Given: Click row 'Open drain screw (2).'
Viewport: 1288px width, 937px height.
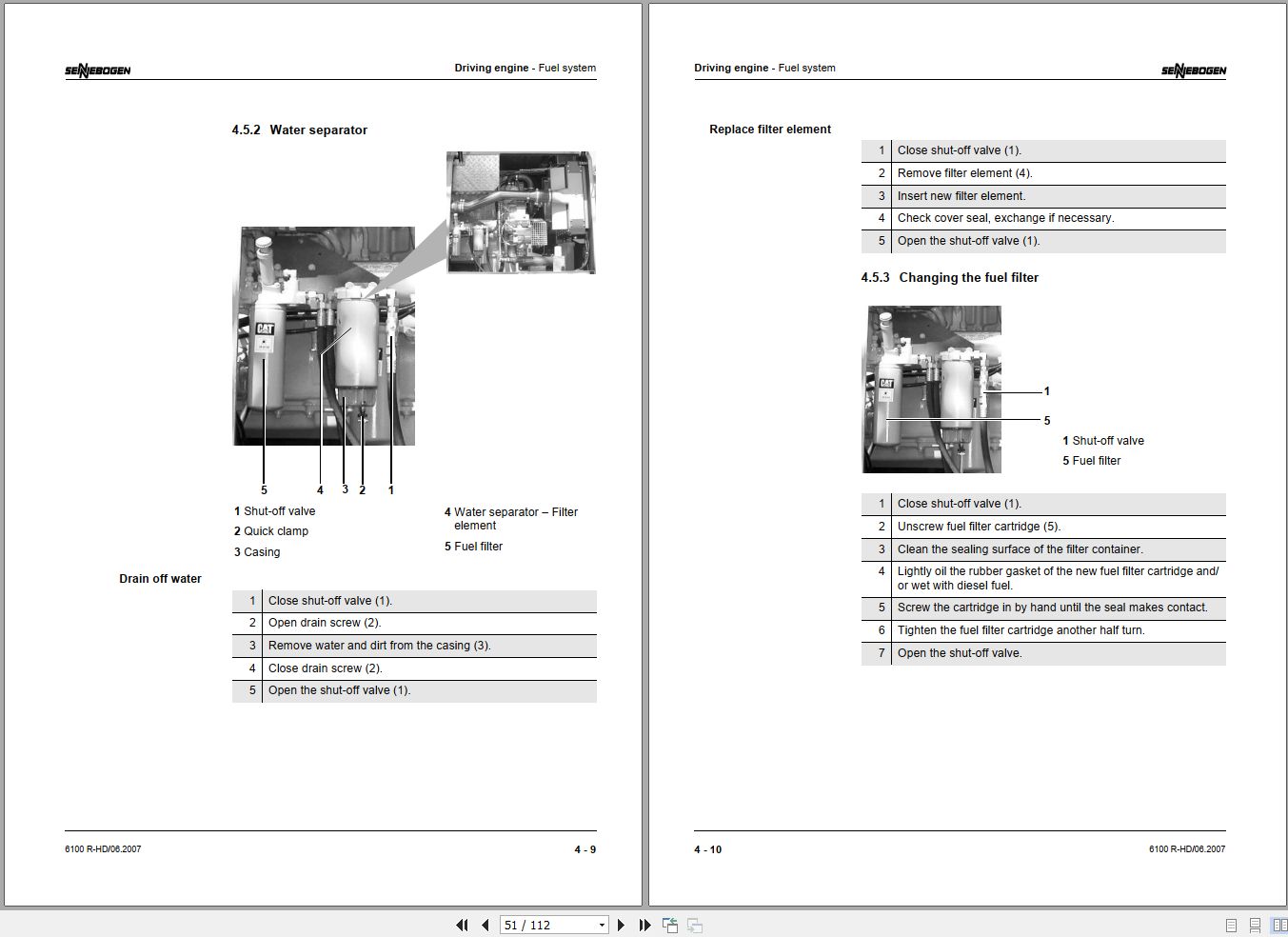Looking at the screenshot, I should [414, 623].
